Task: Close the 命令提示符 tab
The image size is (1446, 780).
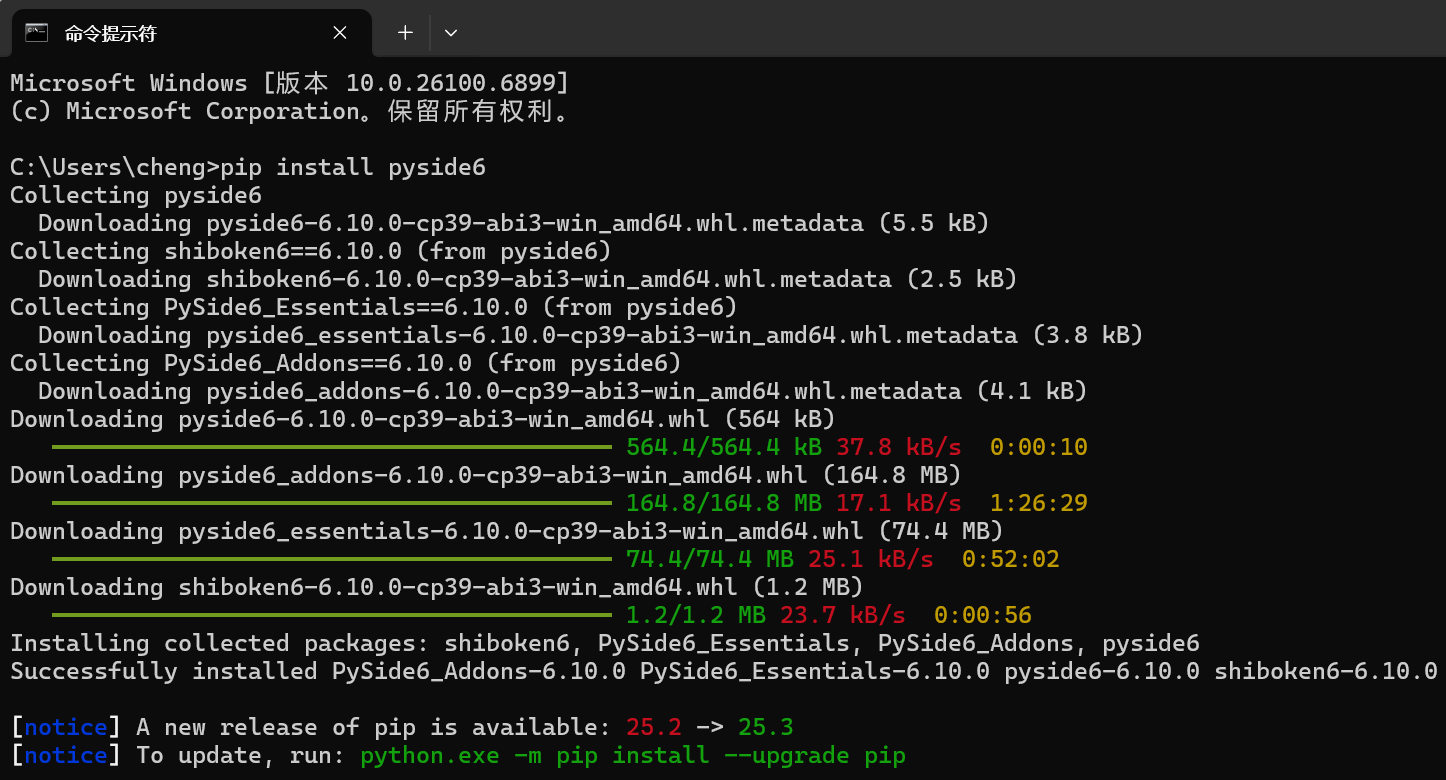Action: click(340, 33)
